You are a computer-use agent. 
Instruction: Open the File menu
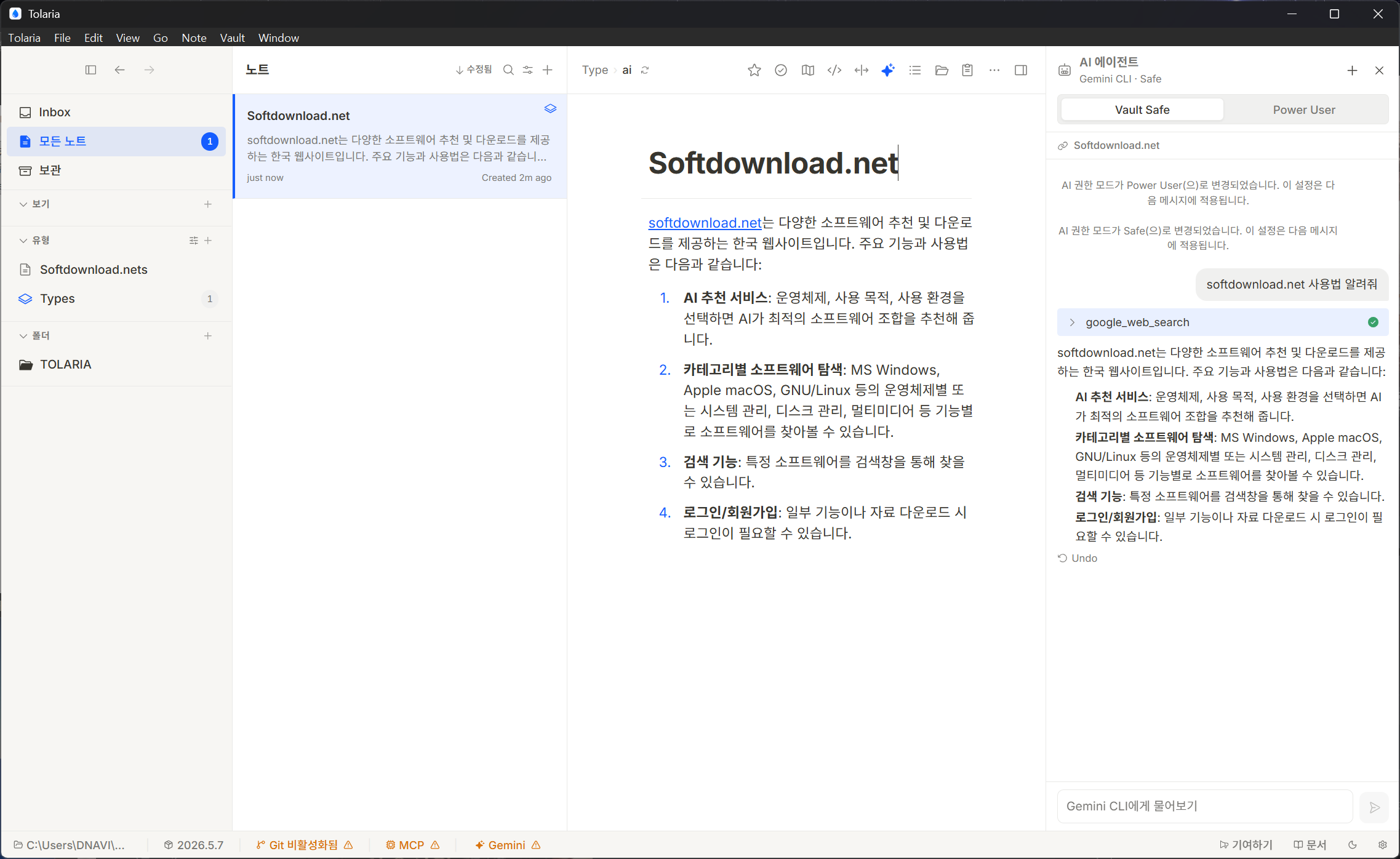pyautogui.click(x=62, y=38)
